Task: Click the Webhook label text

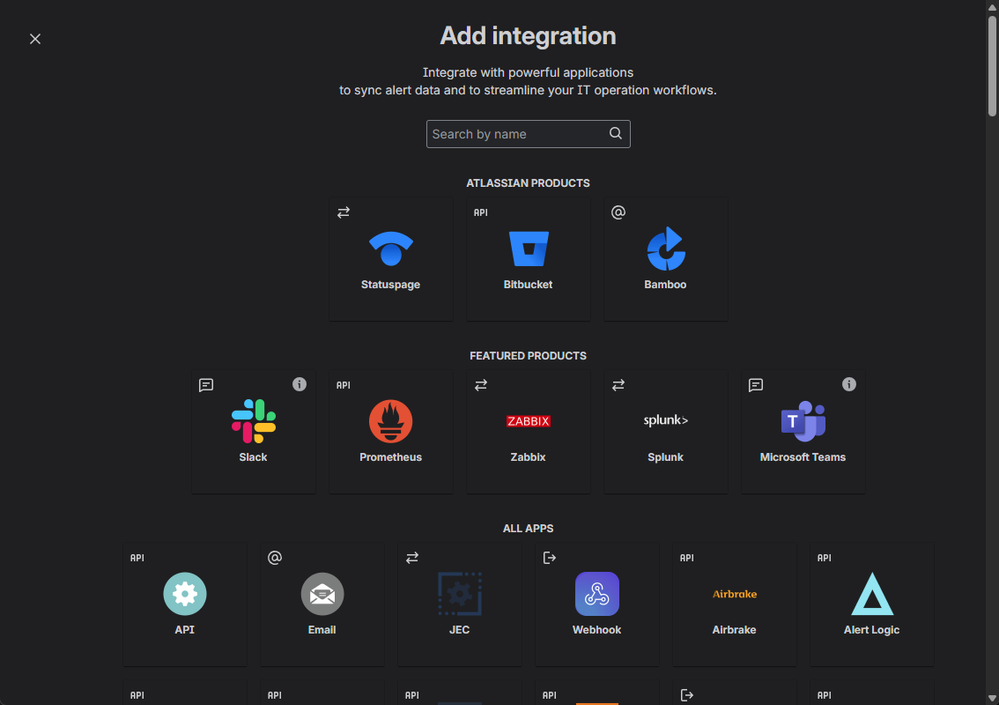Action: [x=597, y=630]
